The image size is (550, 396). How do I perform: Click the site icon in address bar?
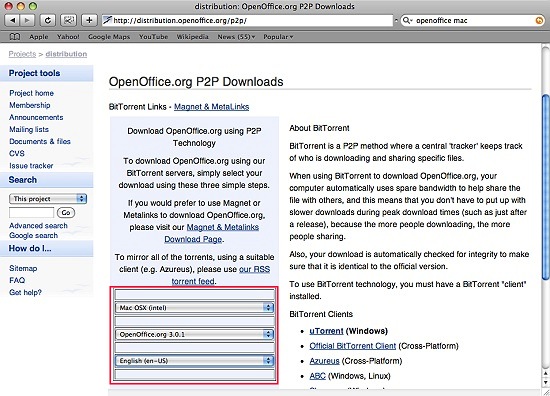pos(107,20)
